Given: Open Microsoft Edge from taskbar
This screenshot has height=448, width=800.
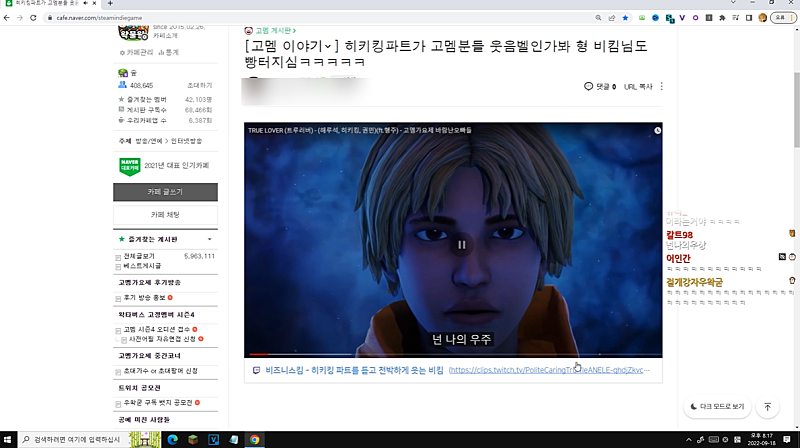Looking at the screenshot, I should pyautogui.click(x=172, y=439).
